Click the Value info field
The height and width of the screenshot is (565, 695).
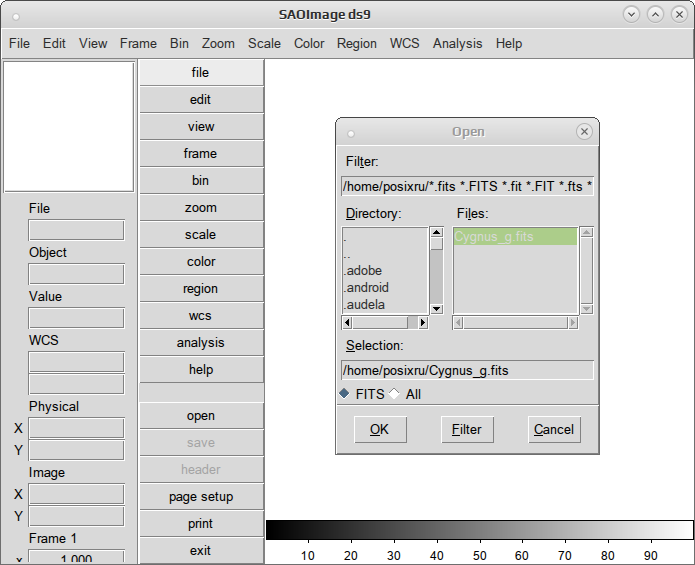tap(76, 318)
